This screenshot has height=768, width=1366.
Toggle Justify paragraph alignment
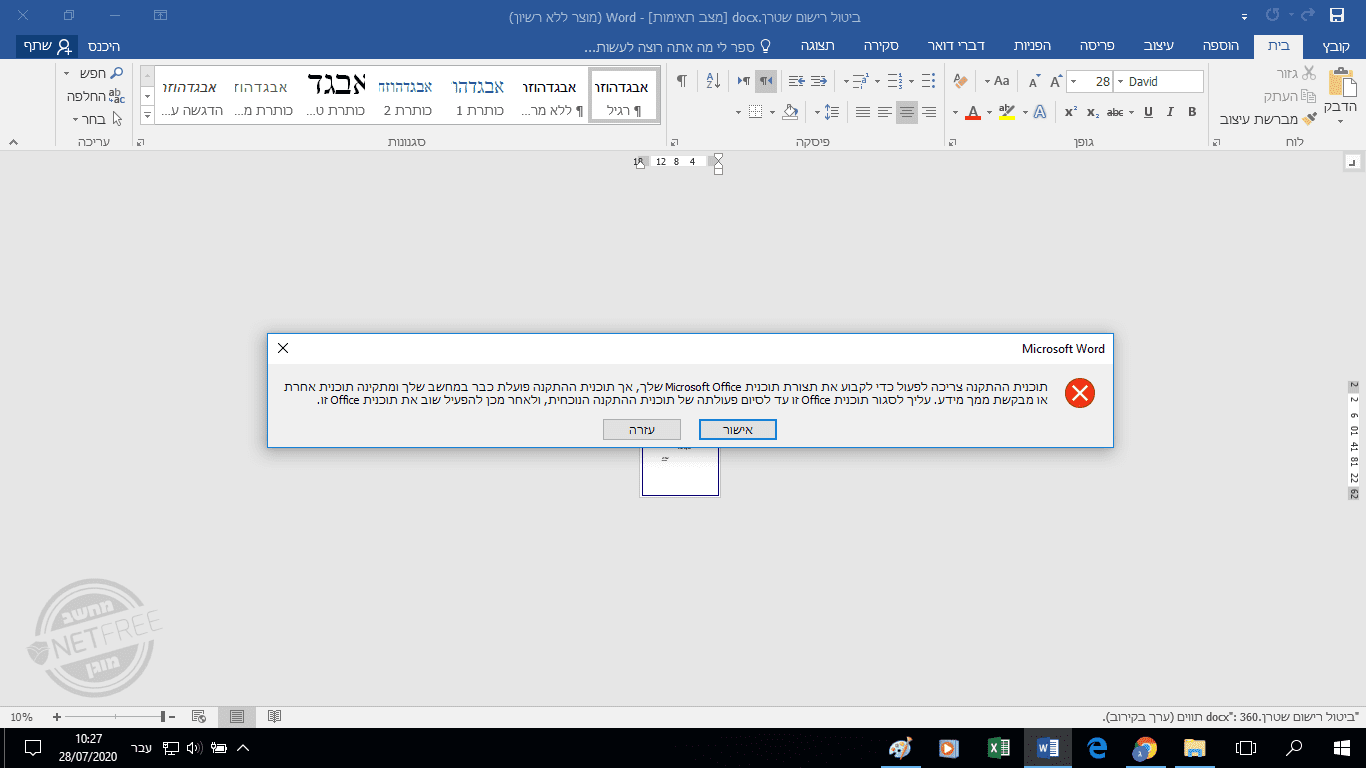pyautogui.click(x=862, y=112)
